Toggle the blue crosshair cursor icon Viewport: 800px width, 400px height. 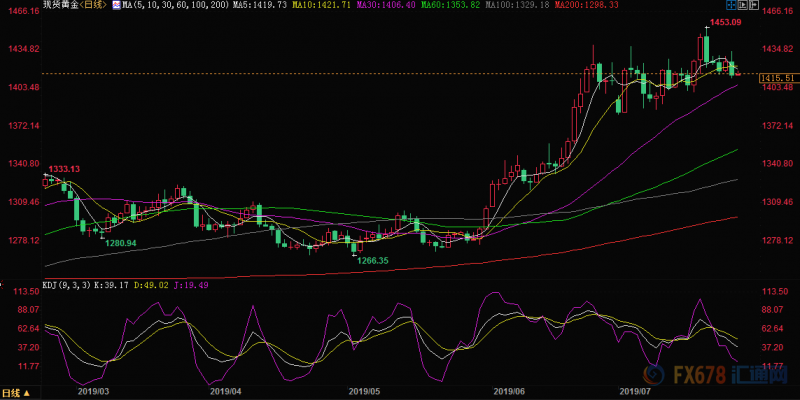coord(731,5)
